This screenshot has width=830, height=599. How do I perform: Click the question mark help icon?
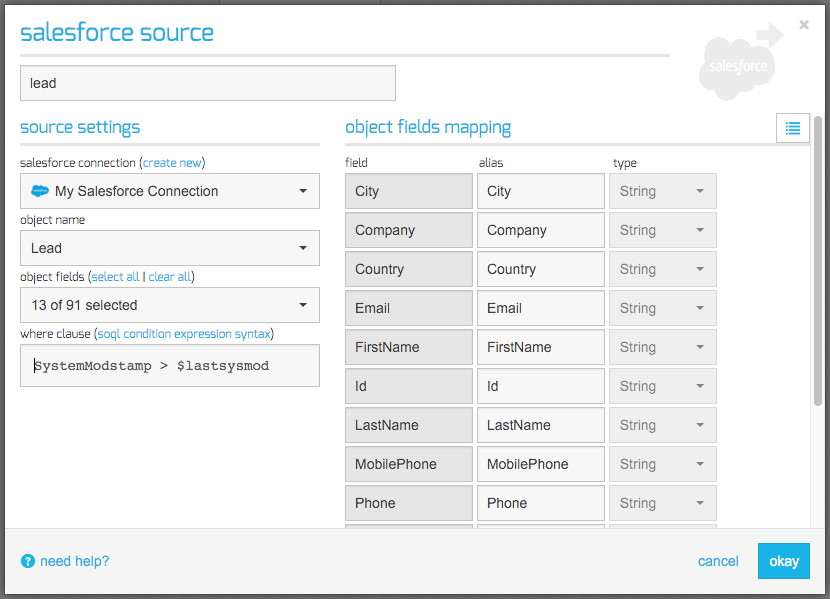(28, 561)
